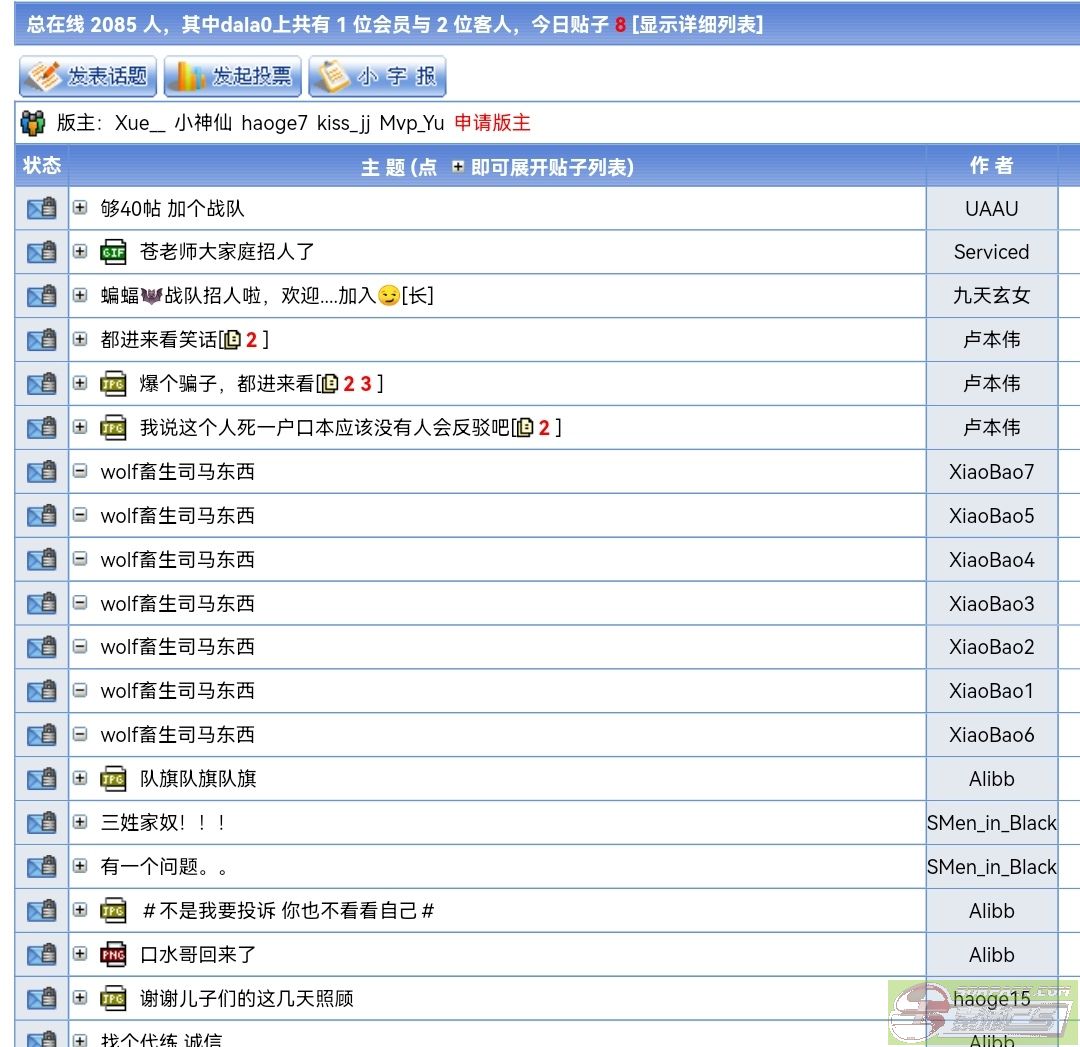Open the 显示详细列表 link
Viewport: 1080px width, 1047px height.
coord(697,24)
